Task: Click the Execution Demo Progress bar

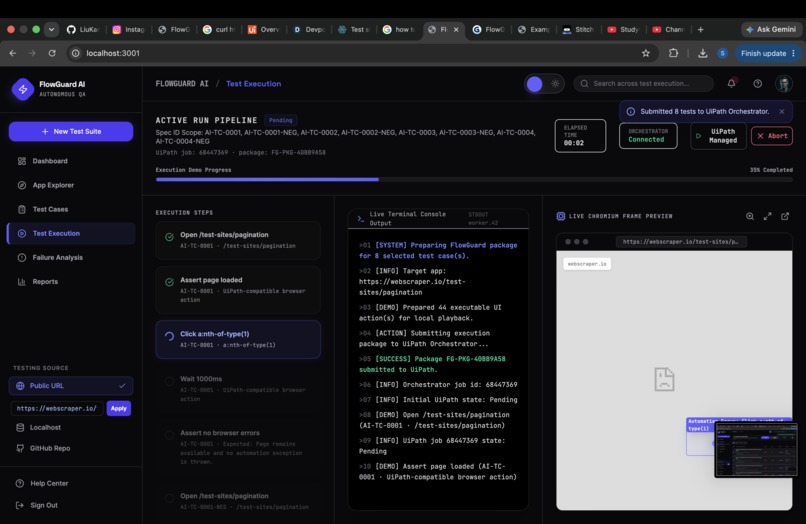Action: tap(474, 179)
